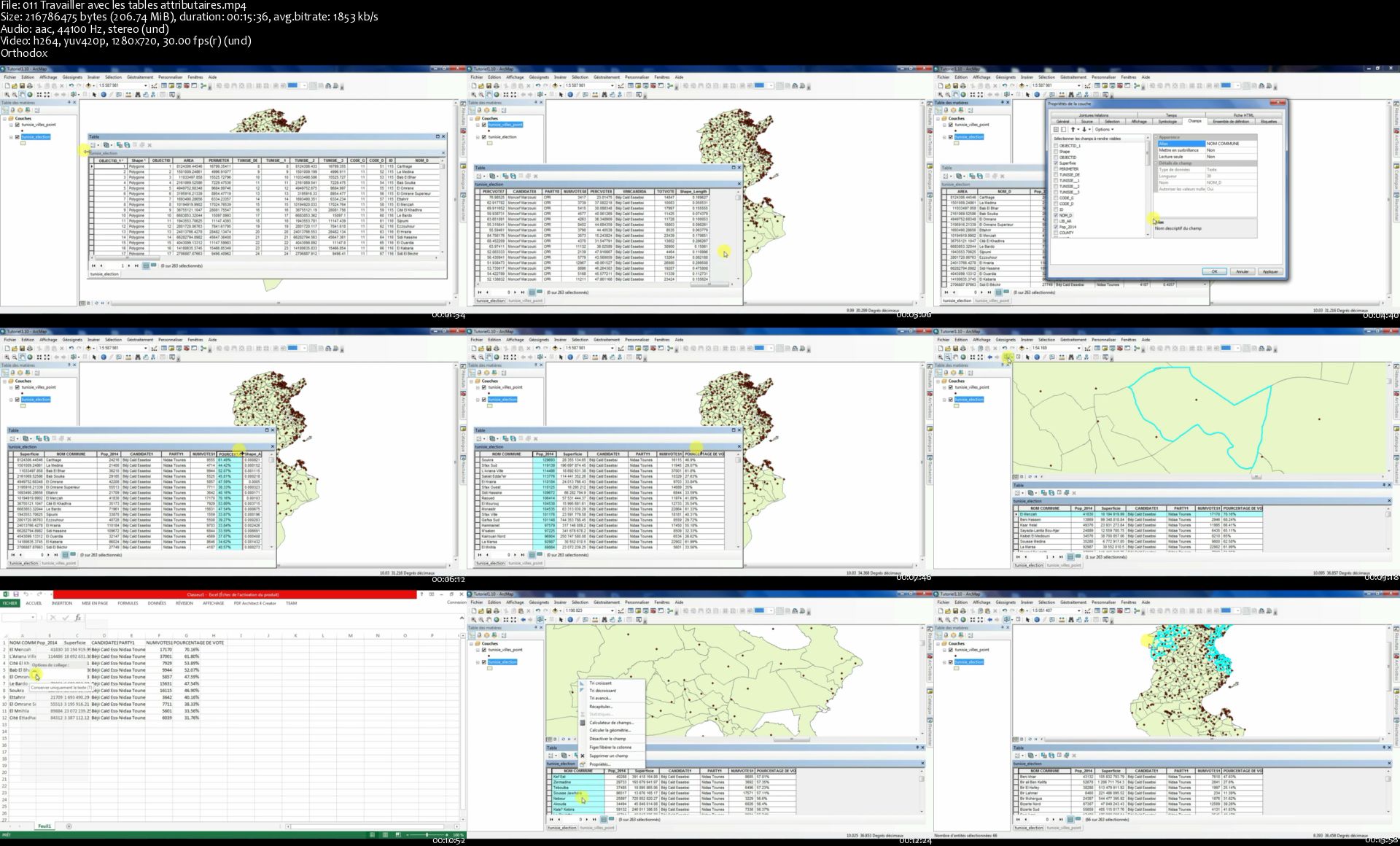Click move field up arrow in Champs tab
1400x846 pixels.
tap(1073, 129)
